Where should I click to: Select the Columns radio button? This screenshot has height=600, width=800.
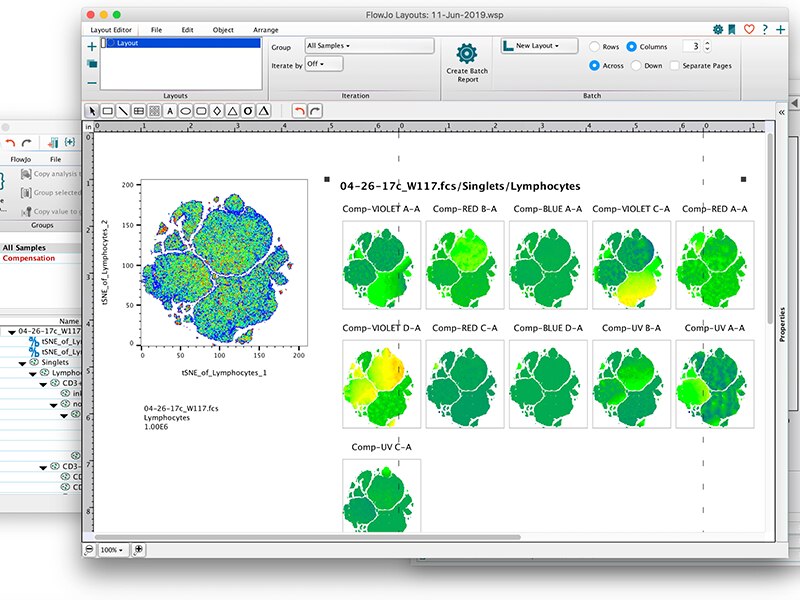[x=631, y=46]
